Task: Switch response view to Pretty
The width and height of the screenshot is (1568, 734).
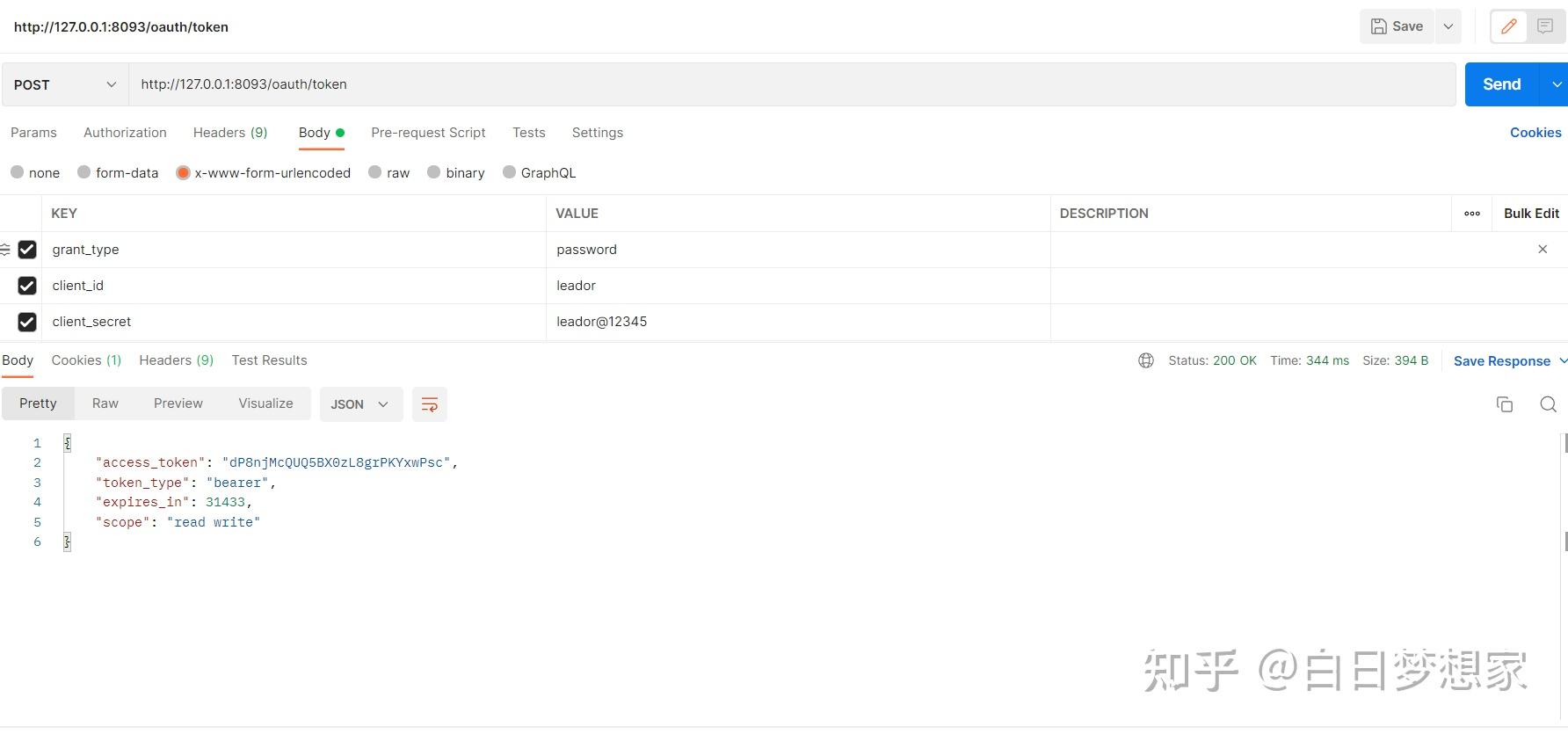Action: (x=38, y=403)
